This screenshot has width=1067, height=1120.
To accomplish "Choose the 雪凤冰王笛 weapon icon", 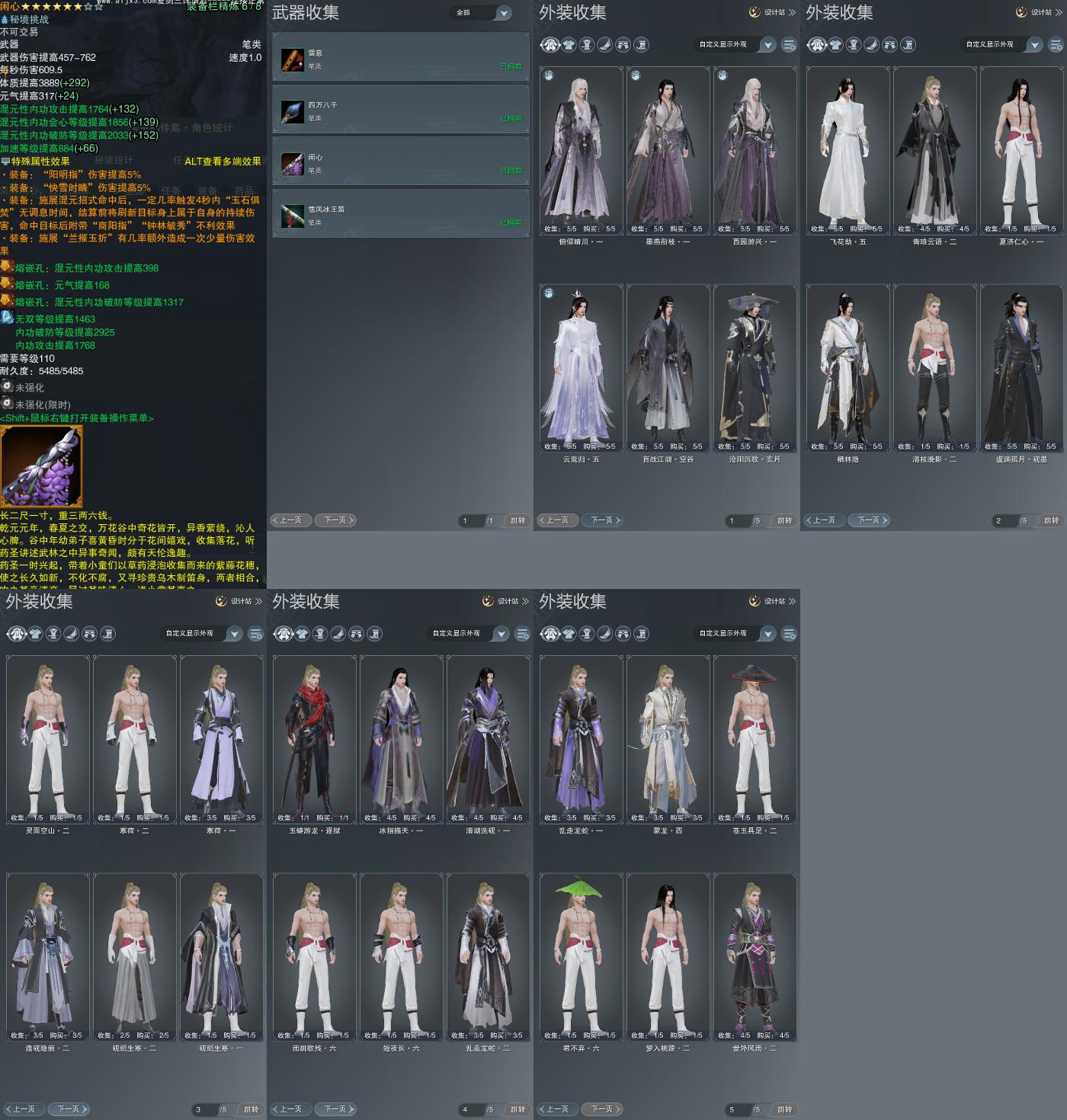I will (293, 216).
